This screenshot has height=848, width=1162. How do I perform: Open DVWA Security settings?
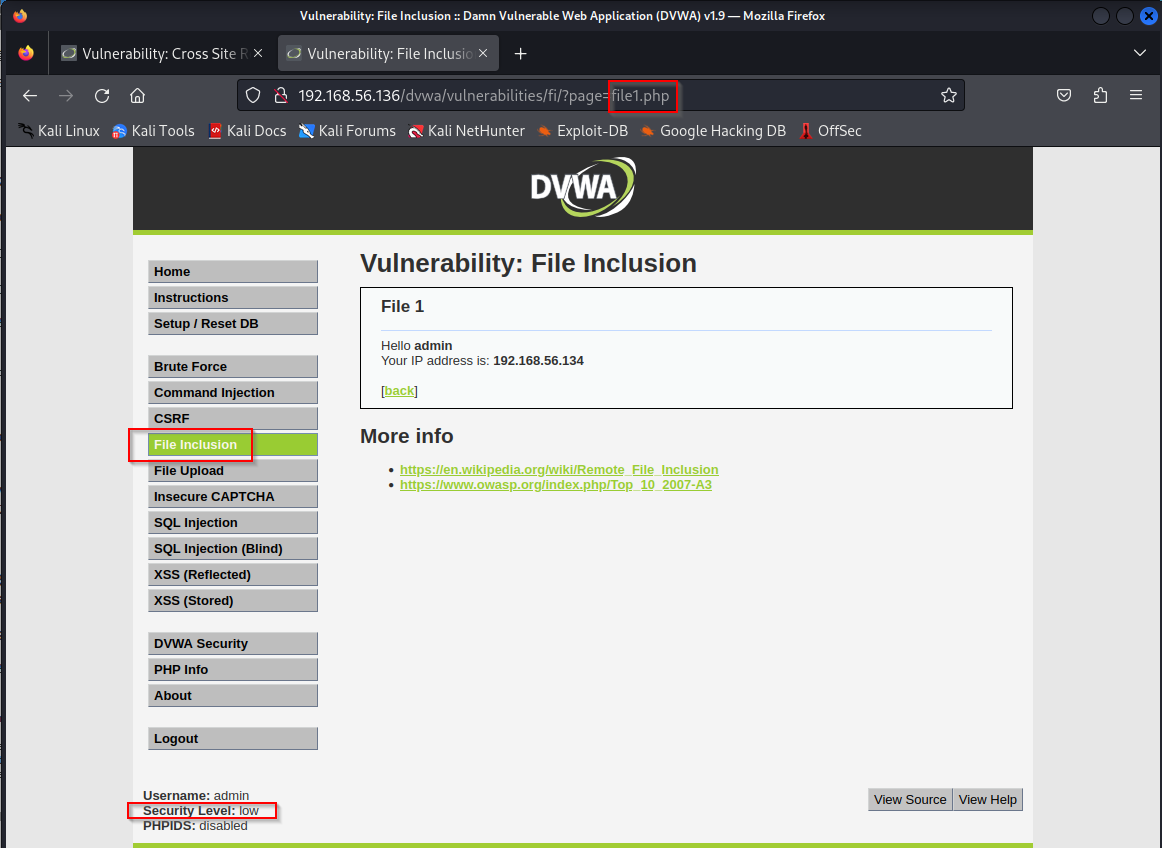click(x=233, y=643)
